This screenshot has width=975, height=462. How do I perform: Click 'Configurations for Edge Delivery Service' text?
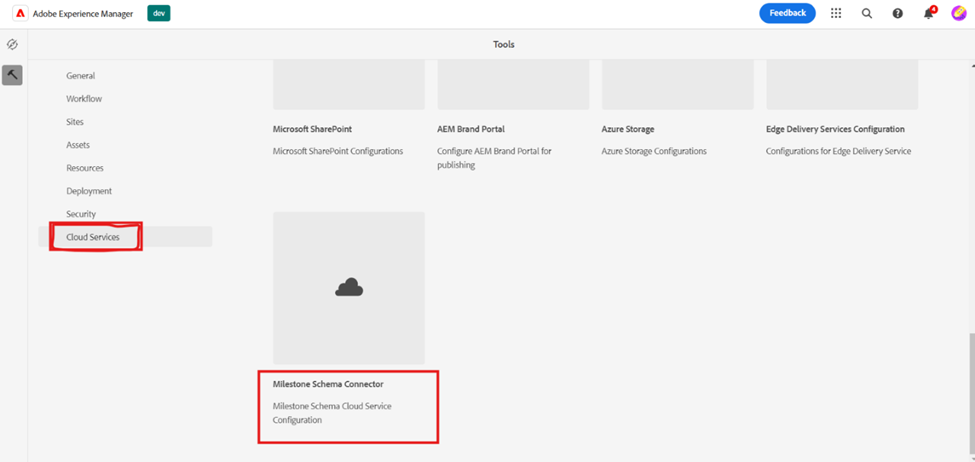[x=838, y=151]
